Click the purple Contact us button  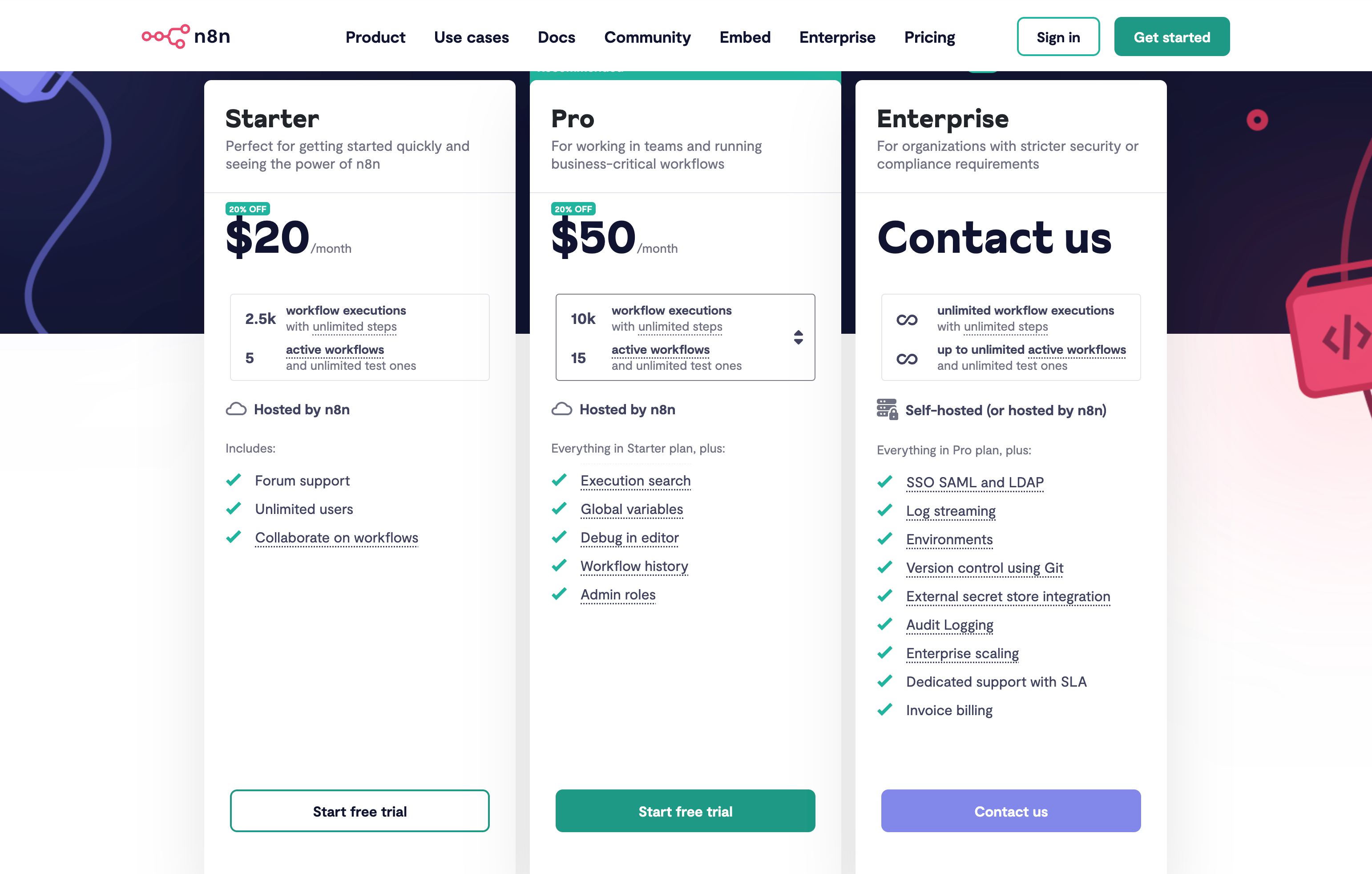(x=1011, y=811)
